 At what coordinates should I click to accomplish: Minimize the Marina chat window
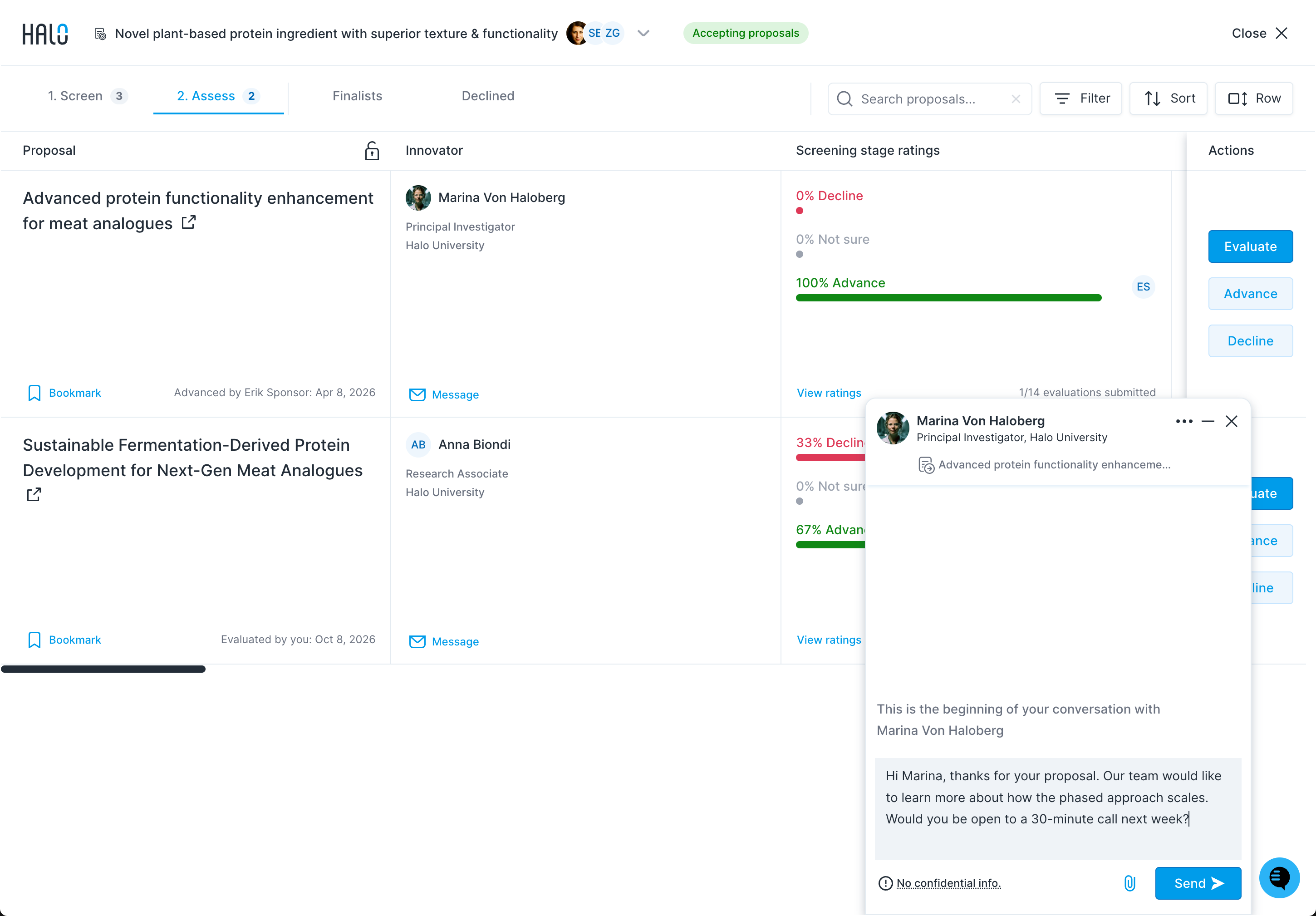tap(1208, 421)
